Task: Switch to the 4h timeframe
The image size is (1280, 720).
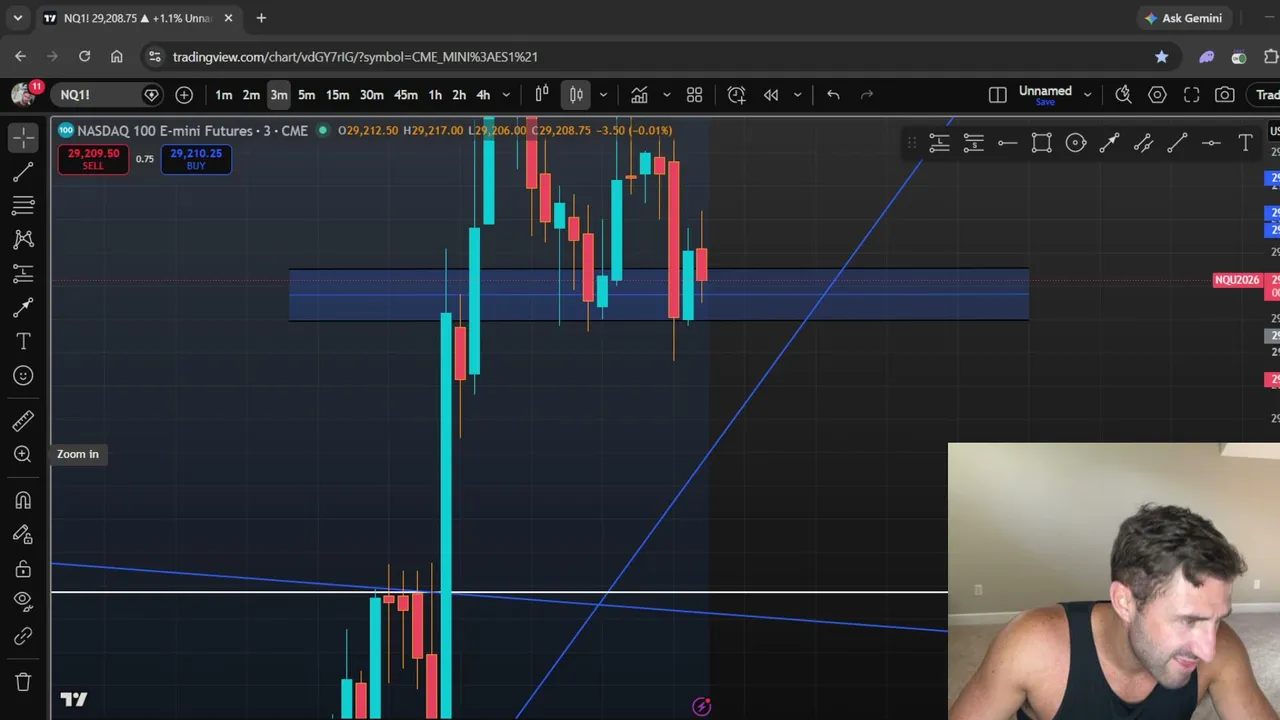Action: tap(483, 95)
